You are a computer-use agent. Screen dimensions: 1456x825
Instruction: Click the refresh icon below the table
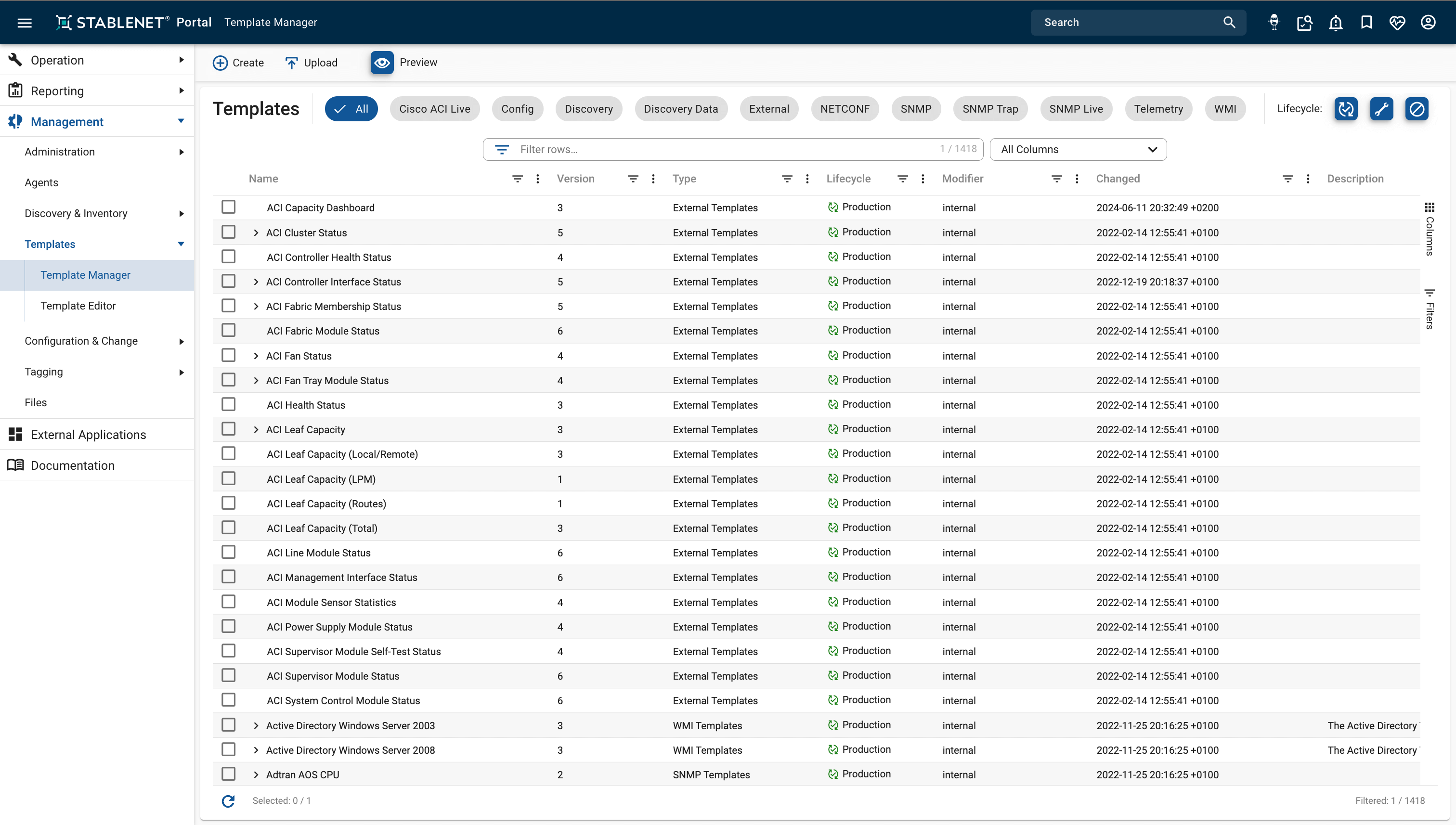(228, 800)
